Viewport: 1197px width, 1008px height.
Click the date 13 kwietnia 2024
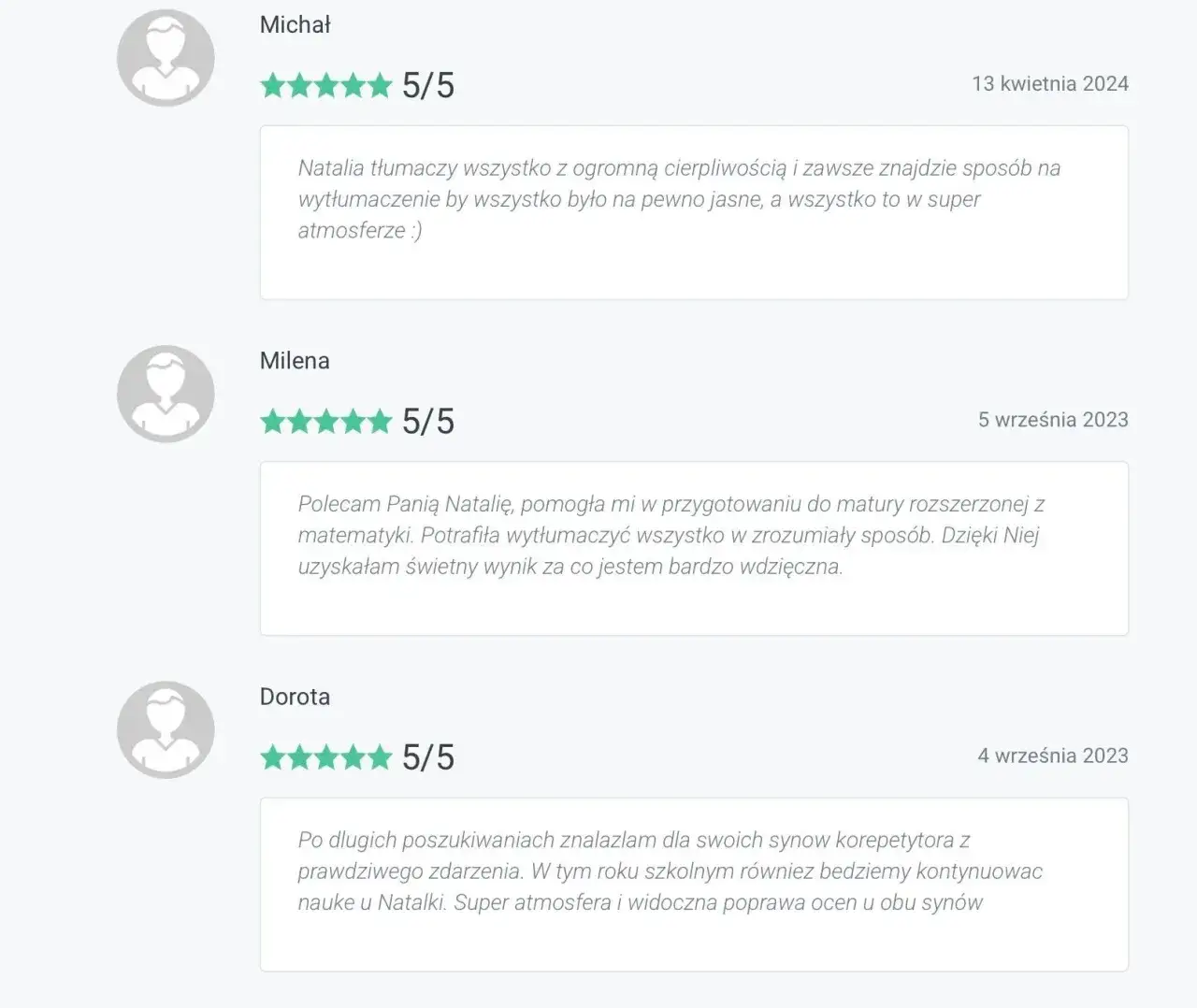point(1049,84)
